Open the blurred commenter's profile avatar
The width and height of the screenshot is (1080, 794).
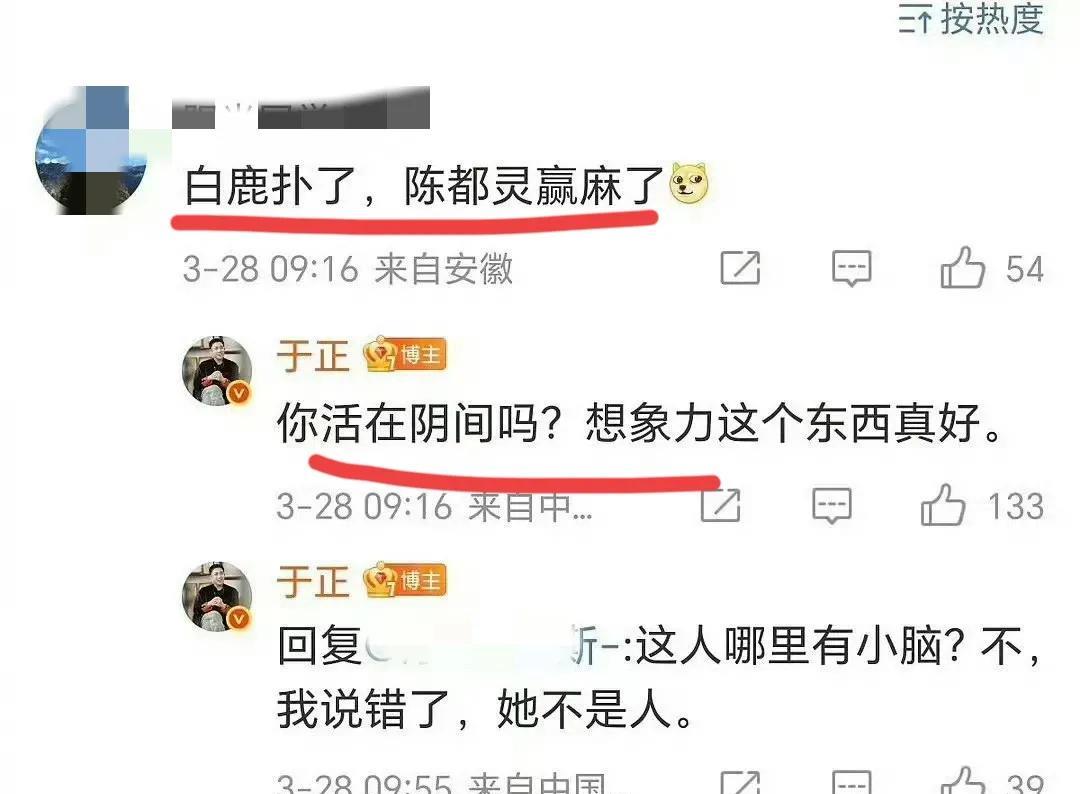click(x=91, y=150)
